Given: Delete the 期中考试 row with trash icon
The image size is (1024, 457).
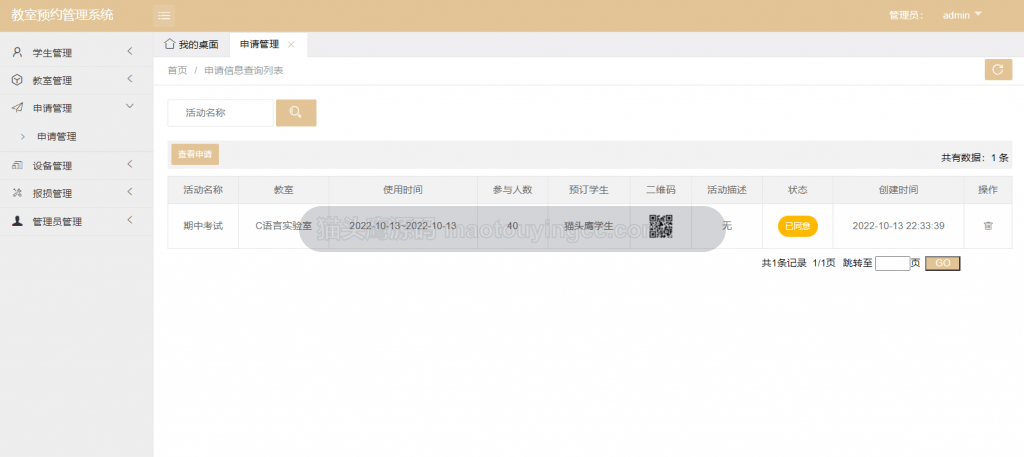Looking at the screenshot, I should (x=987, y=226).
